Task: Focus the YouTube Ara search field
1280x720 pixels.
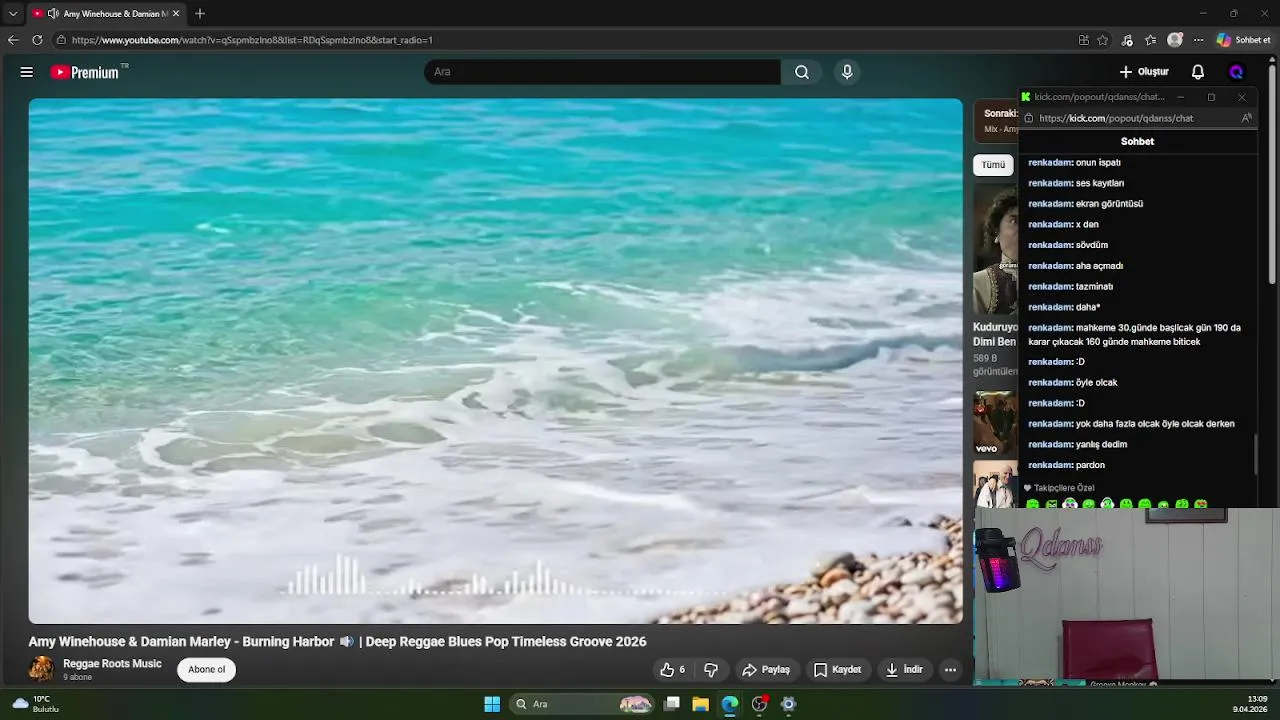Action: pos(602,72)
